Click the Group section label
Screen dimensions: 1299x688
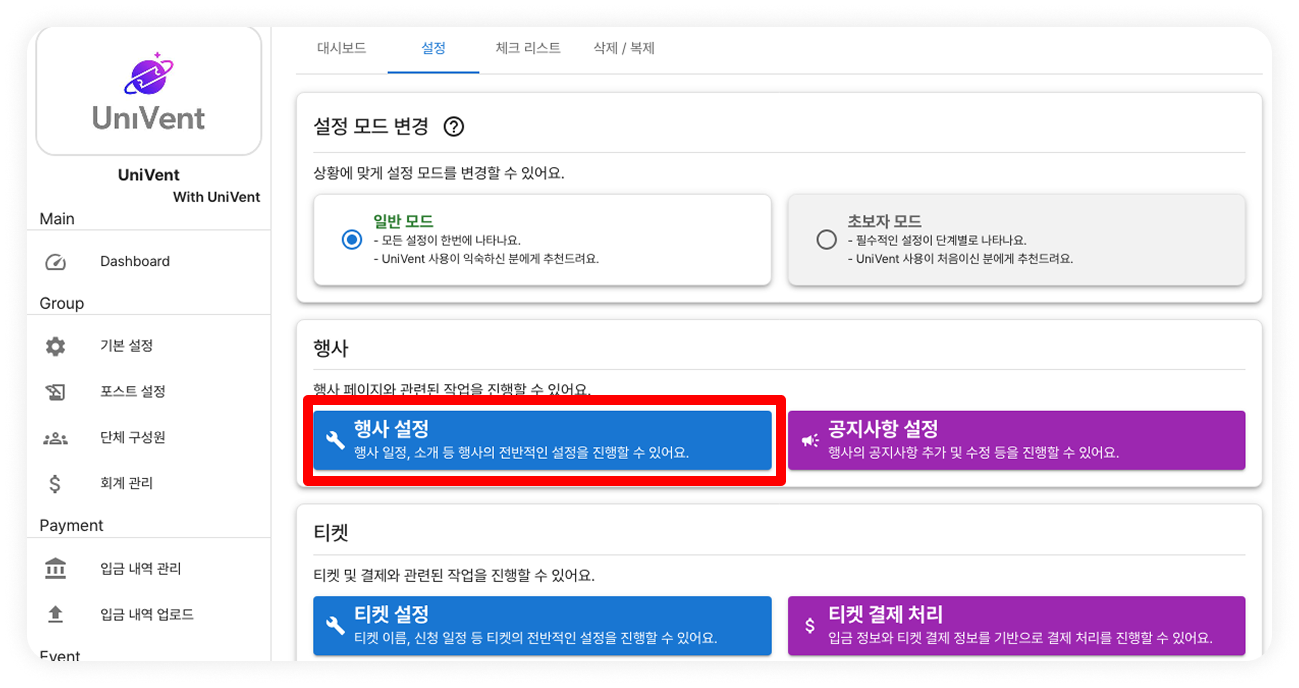(61, 304)
